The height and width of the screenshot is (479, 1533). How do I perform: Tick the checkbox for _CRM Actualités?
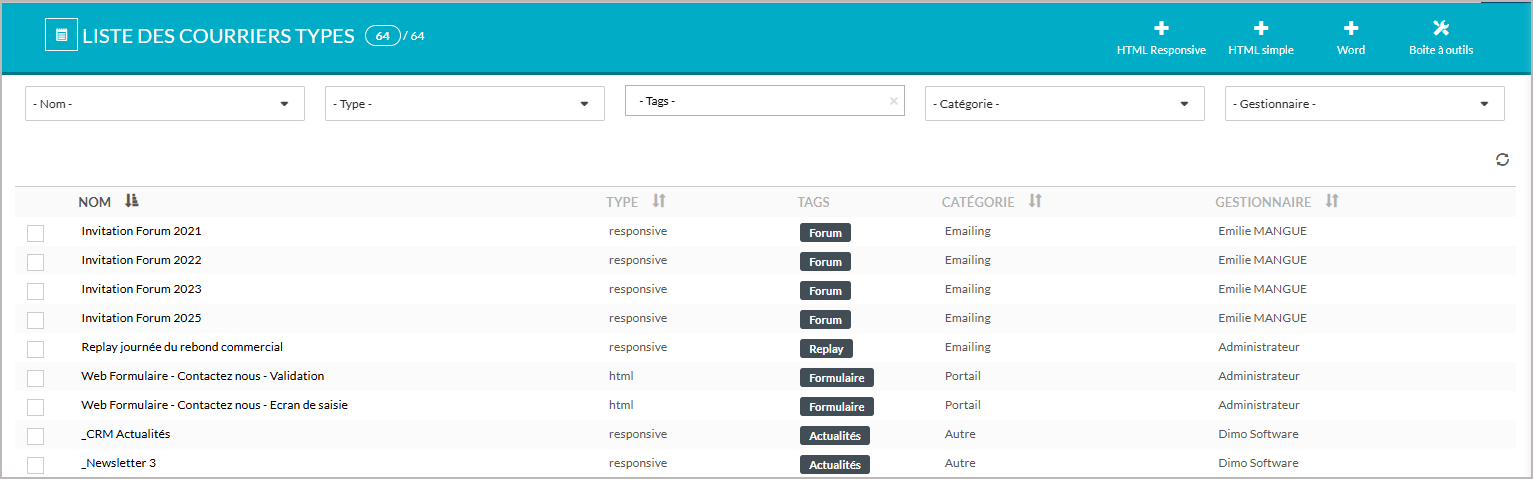36,436
